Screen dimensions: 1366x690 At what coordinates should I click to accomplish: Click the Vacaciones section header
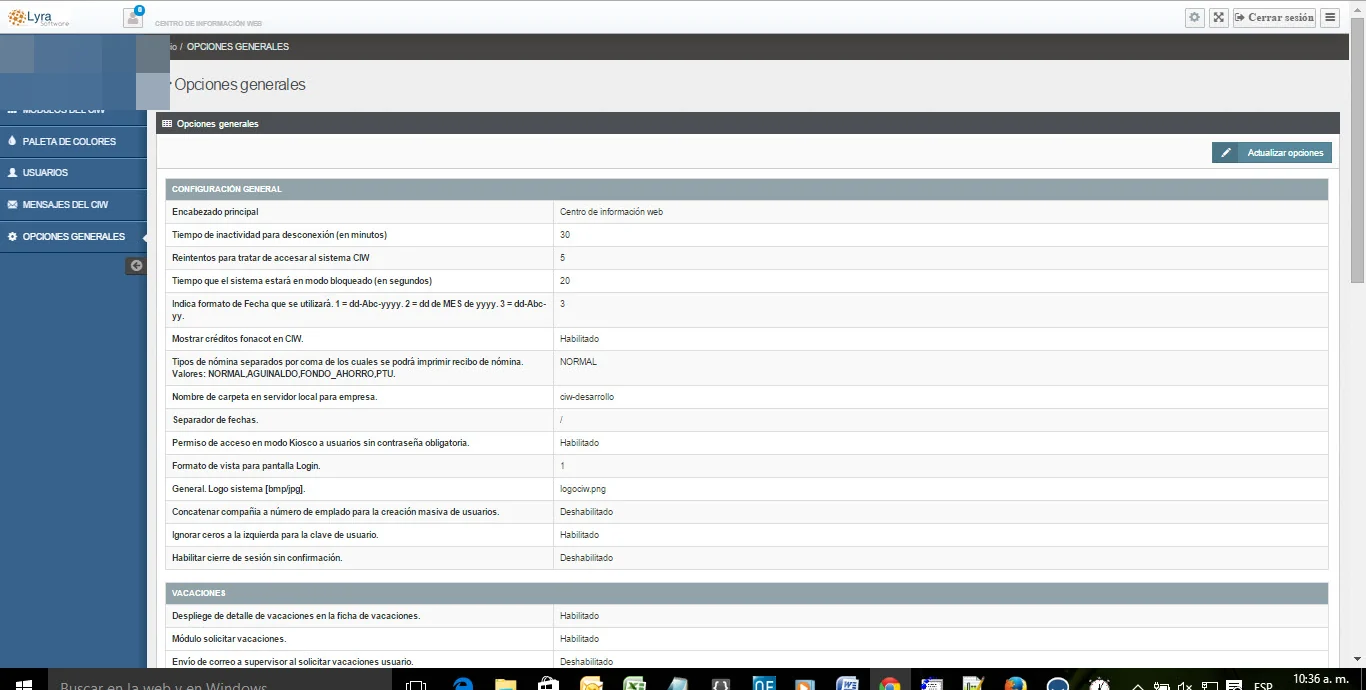point(747,593)
